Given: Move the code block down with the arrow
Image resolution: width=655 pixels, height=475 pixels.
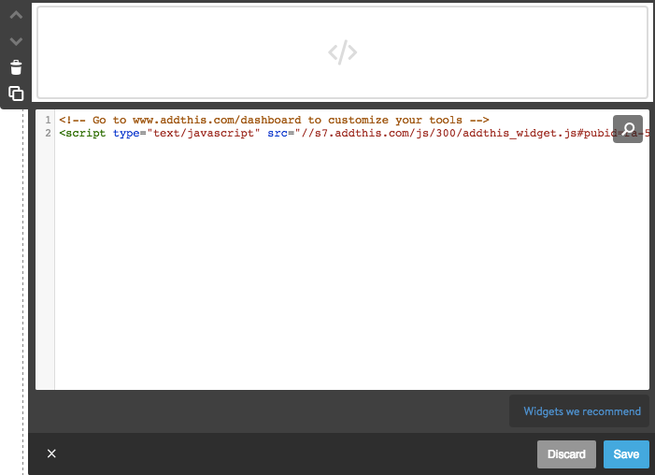Looking at the screenshot, I should pos(16,41).
